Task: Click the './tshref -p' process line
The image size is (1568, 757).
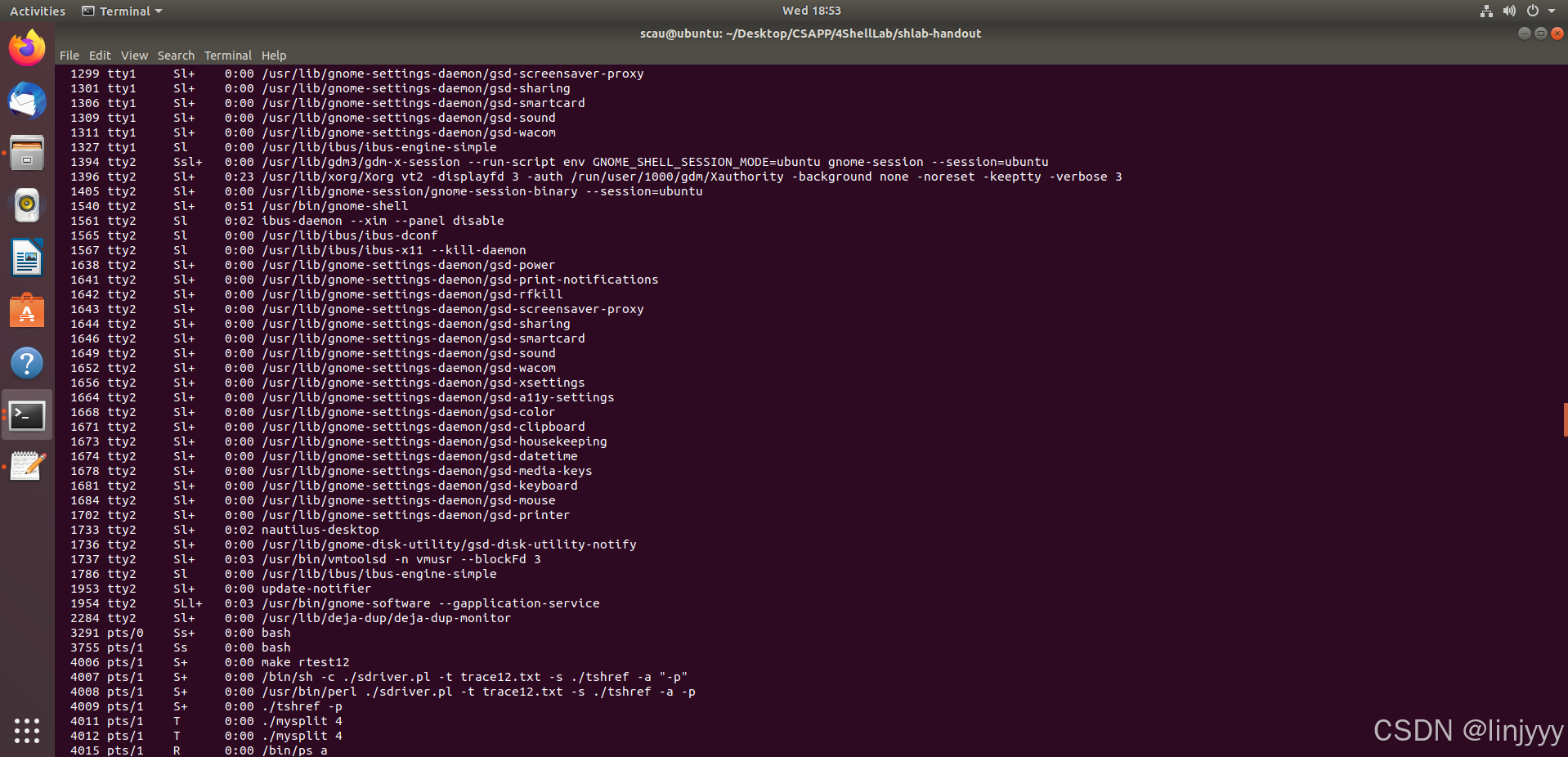Action: click(206, 706)
